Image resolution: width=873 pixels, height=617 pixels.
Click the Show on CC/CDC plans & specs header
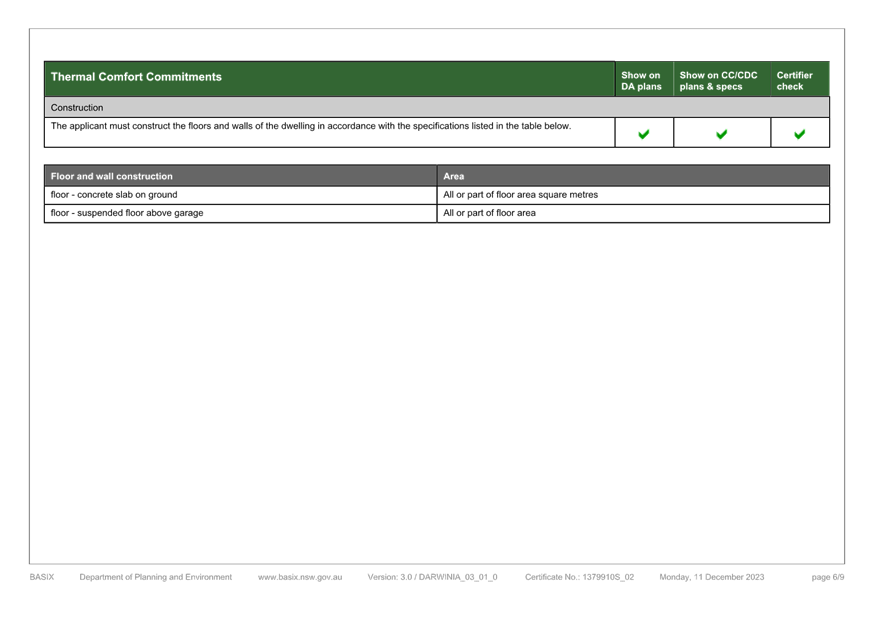coord(718,81)
